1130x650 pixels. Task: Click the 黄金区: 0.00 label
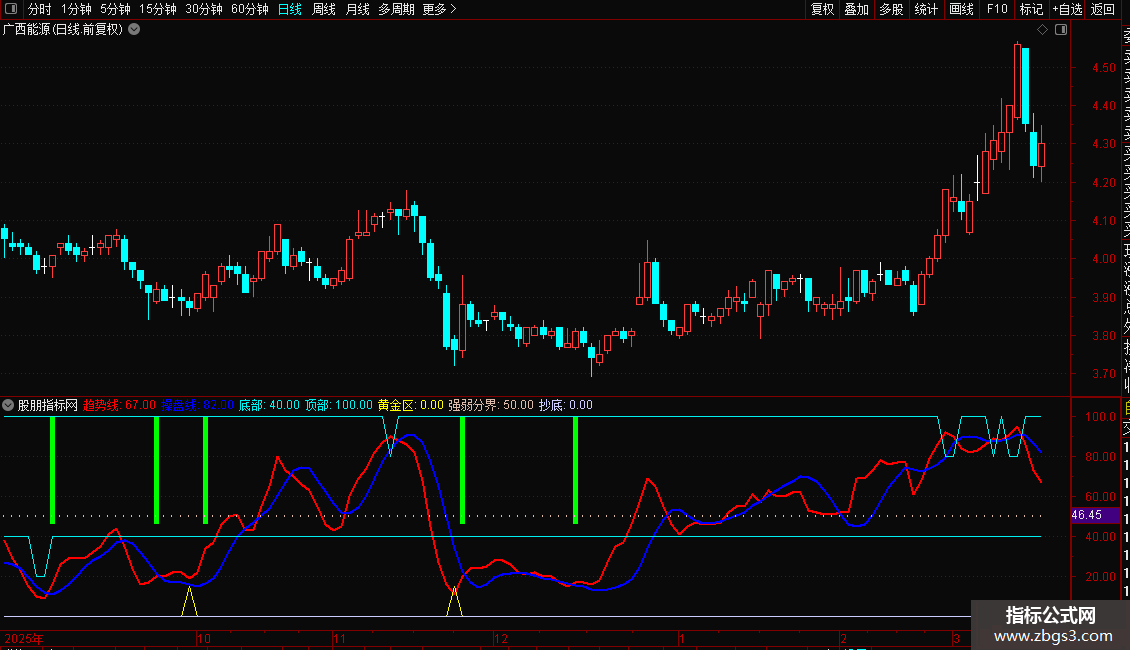(x=411, y=405)
